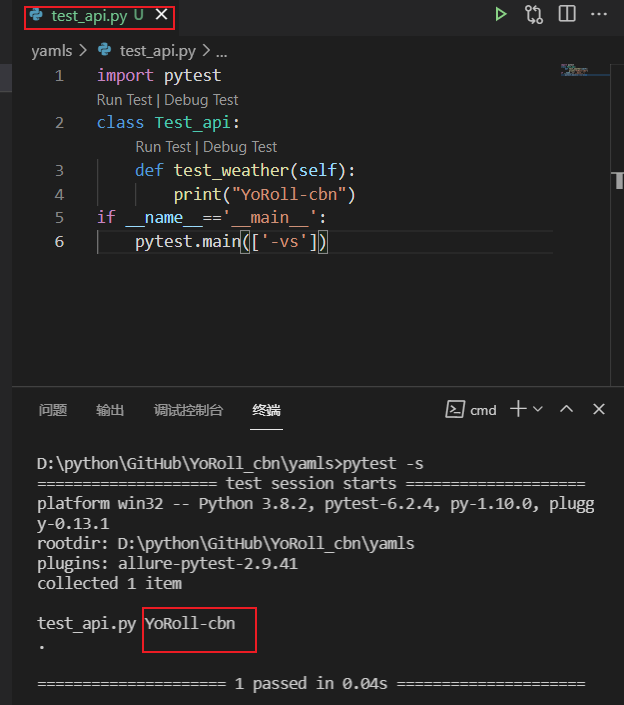This screenshot has width=624, height=705.
Task: Maximize the panel with the up chevron
Action: tap(566, 409)
